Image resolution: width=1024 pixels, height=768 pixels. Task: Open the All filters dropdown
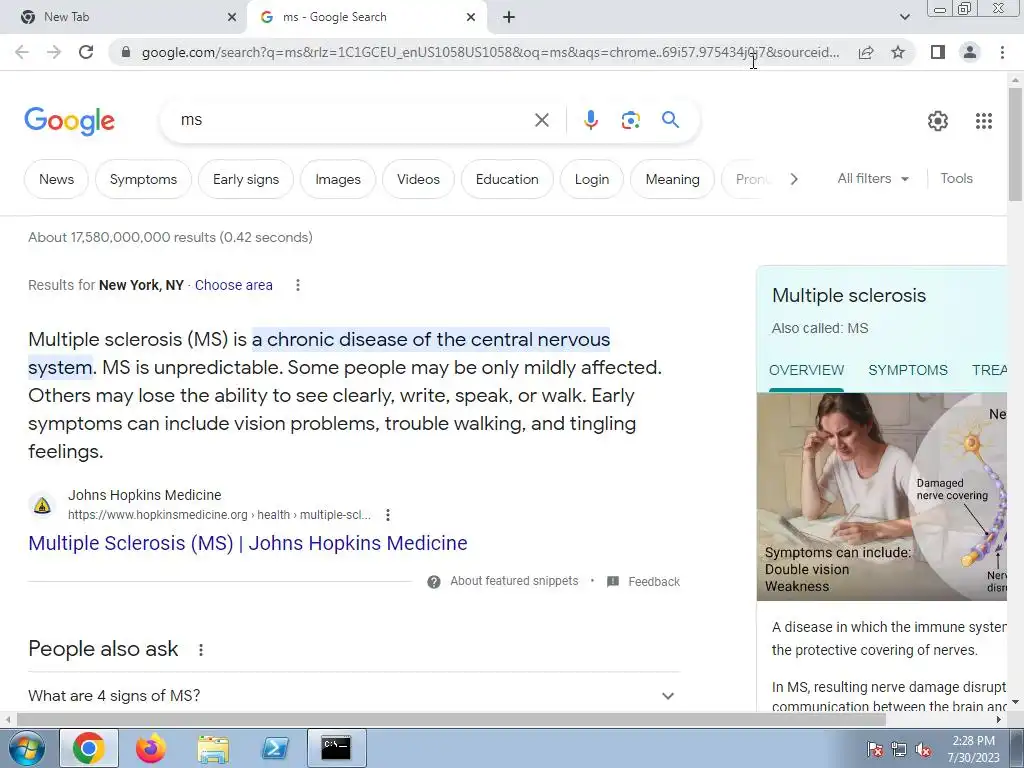pos(873,179)
